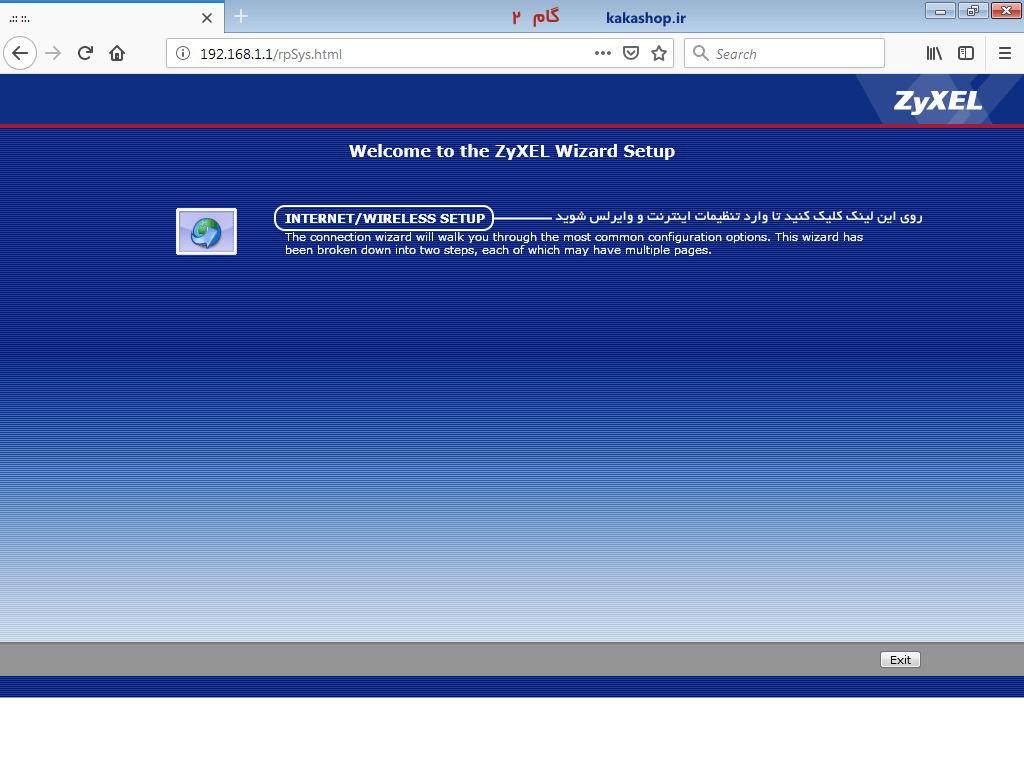The width and height of the screenshot is (1024, 768).
Task: Click the internet setup globe wizard icon
Action: [206, 232]
